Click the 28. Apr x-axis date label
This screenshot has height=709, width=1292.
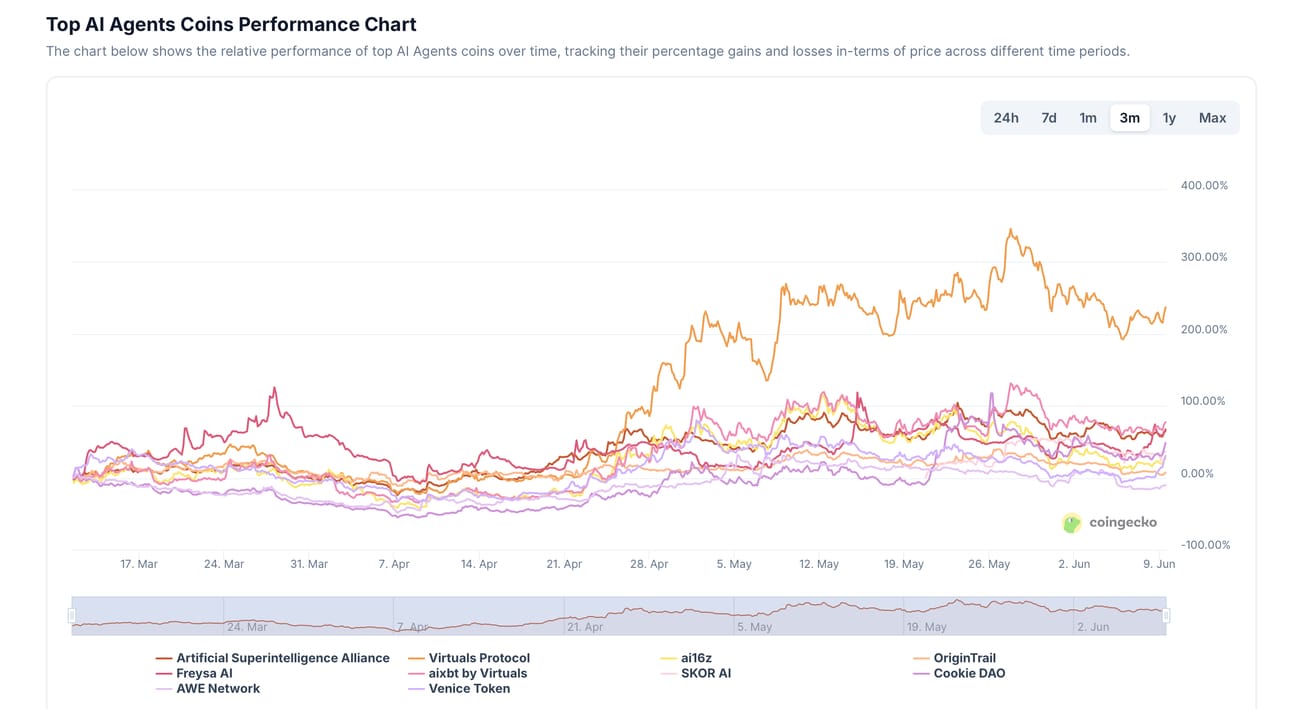(x=649, y=564)
